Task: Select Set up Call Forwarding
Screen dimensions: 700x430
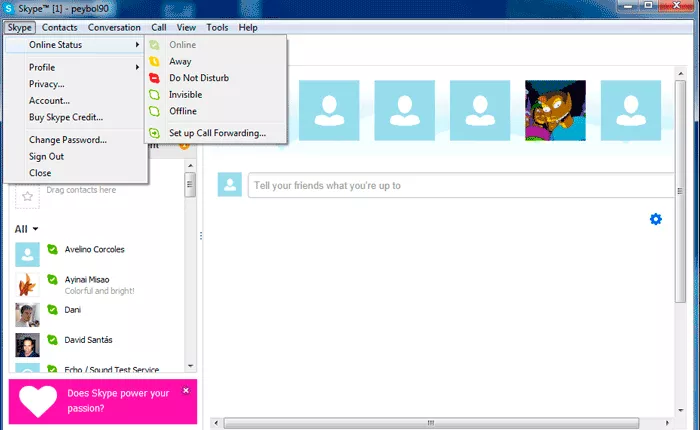Action: (x=216, y=133)
